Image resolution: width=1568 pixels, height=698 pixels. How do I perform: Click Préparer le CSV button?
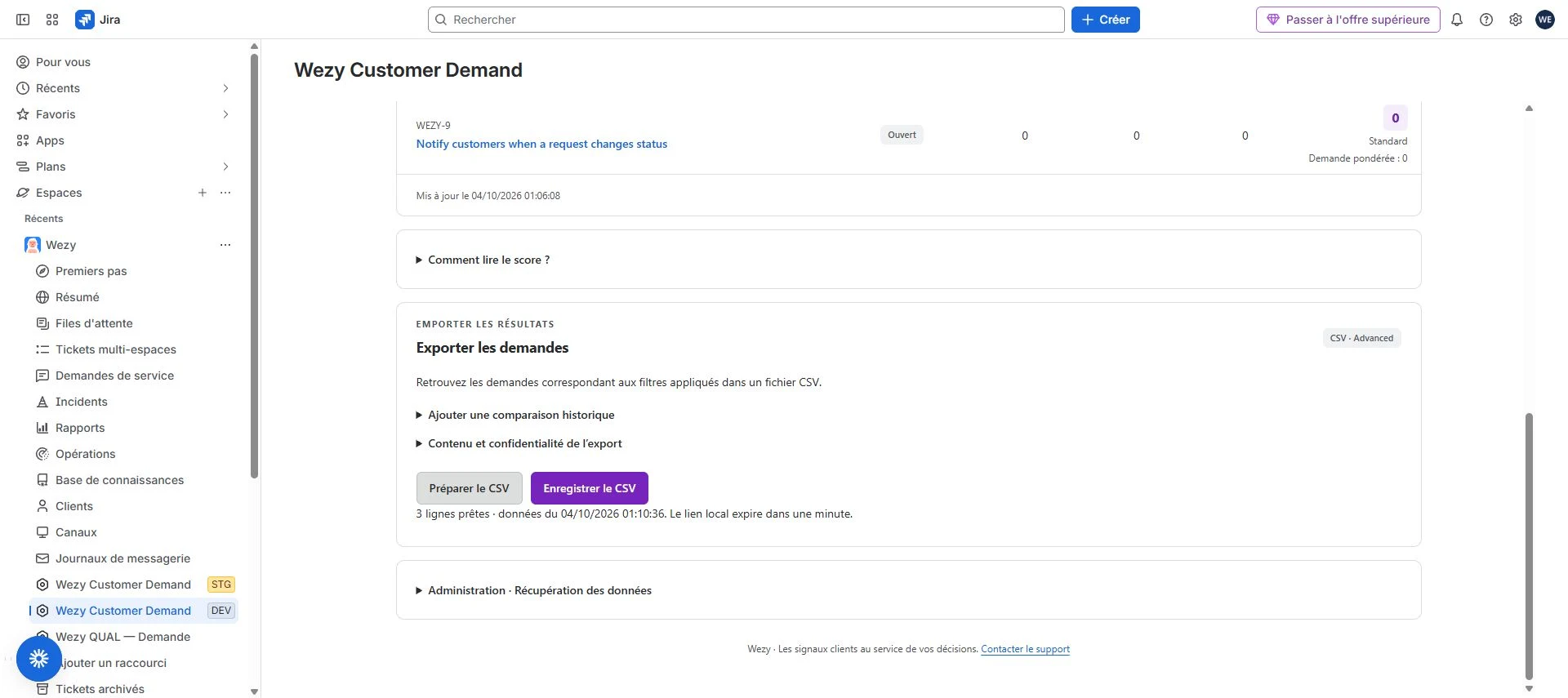point(469,488)
